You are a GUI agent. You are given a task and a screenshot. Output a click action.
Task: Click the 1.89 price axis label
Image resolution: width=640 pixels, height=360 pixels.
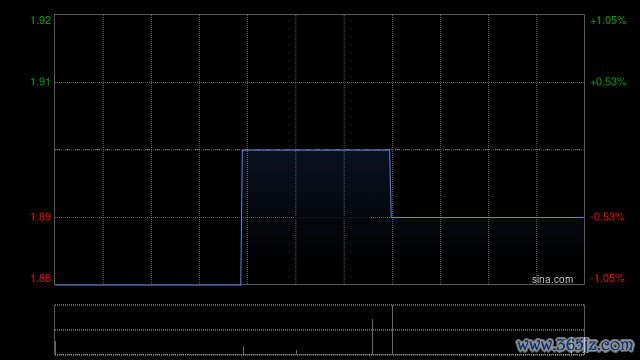tap(41, 217)
